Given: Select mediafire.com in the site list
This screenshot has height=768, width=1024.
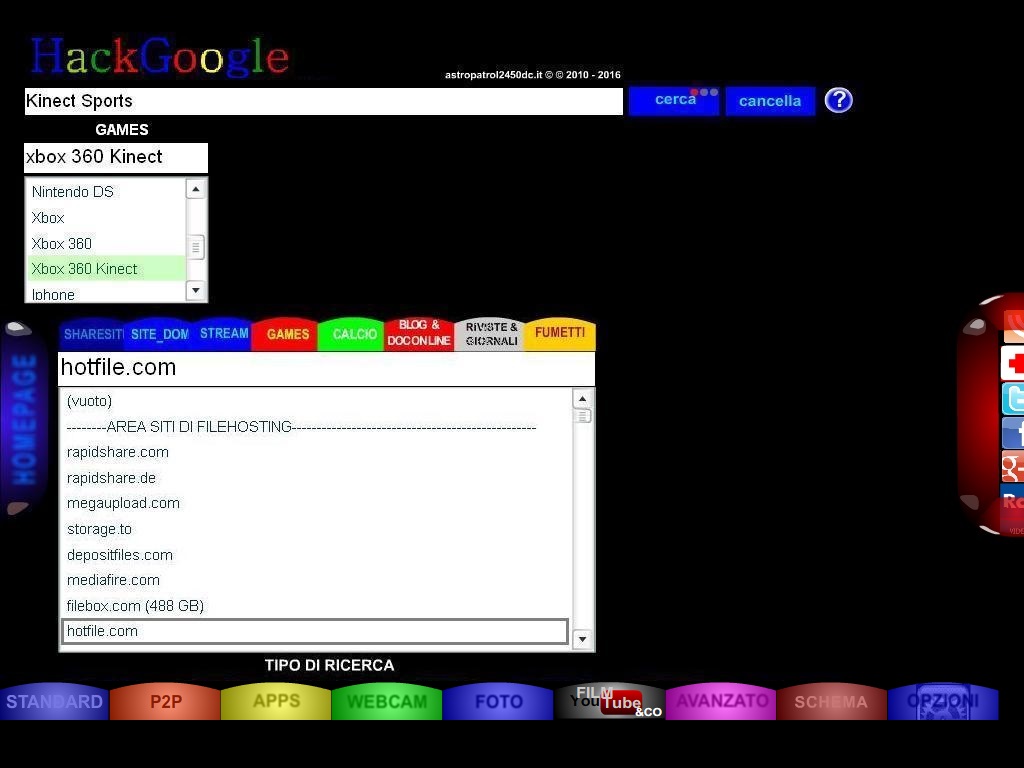Looking at the screenshot, I should pos(316,581).
